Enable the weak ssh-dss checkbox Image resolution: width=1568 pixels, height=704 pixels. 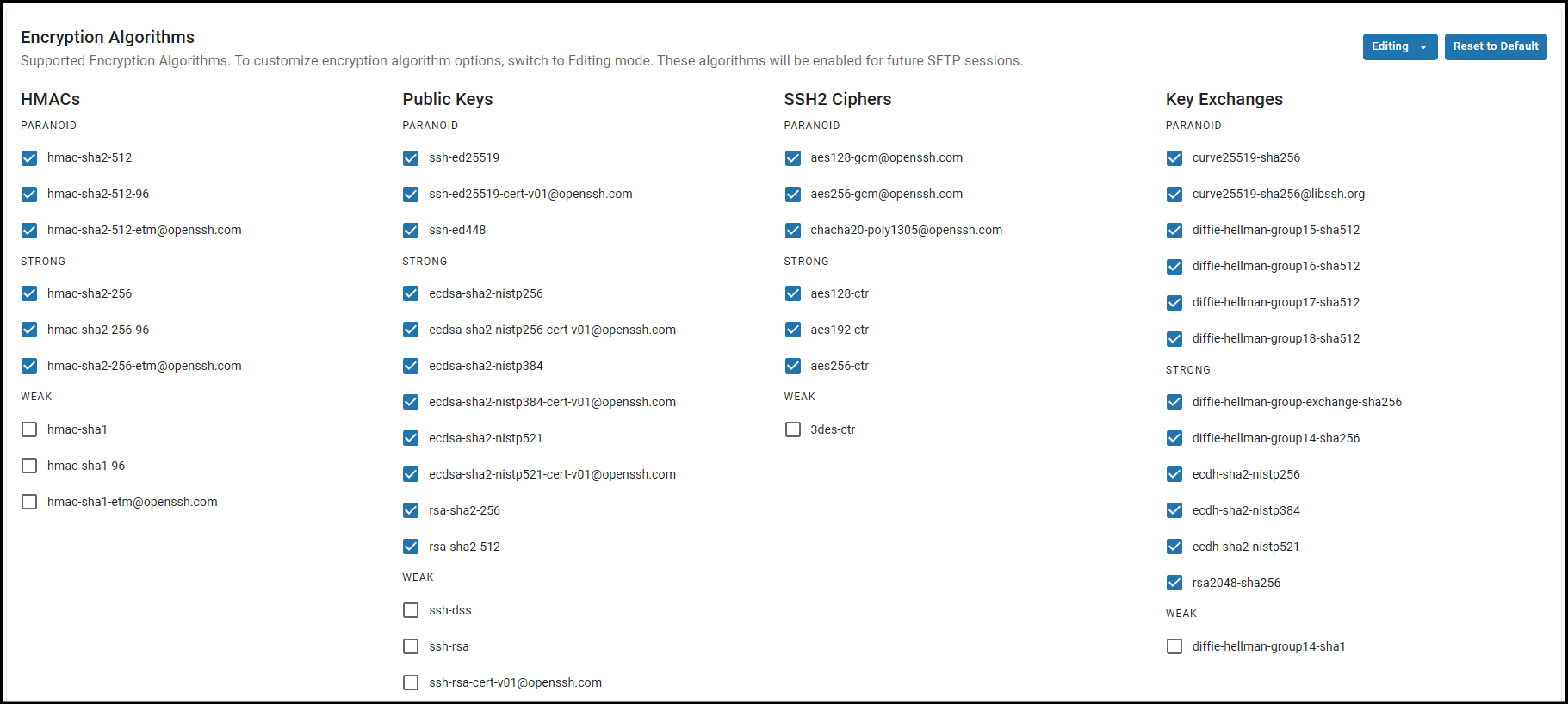tap(411, 610)
